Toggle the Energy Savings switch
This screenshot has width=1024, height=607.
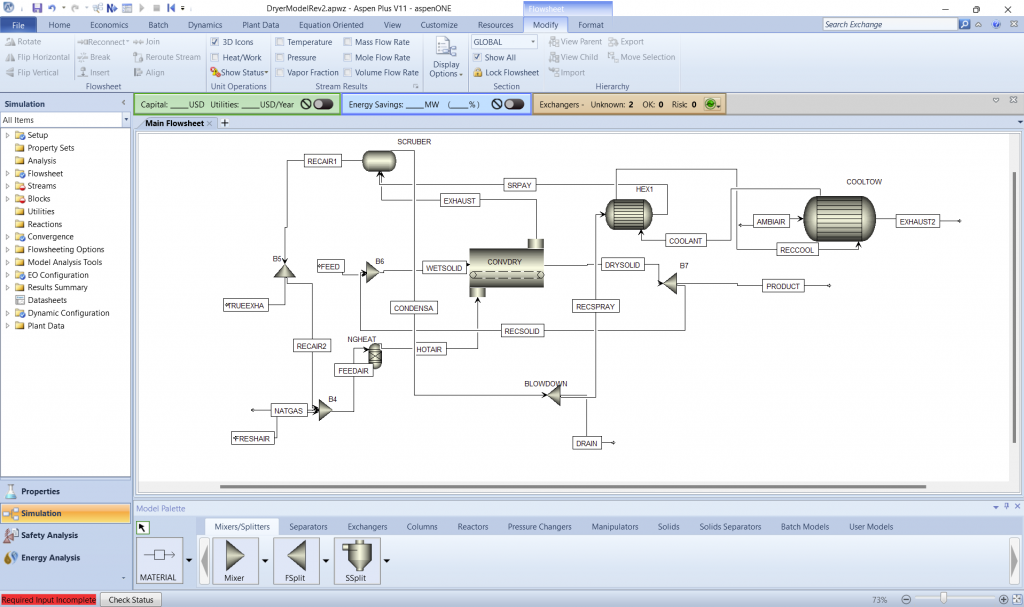[x=514, y=104]
